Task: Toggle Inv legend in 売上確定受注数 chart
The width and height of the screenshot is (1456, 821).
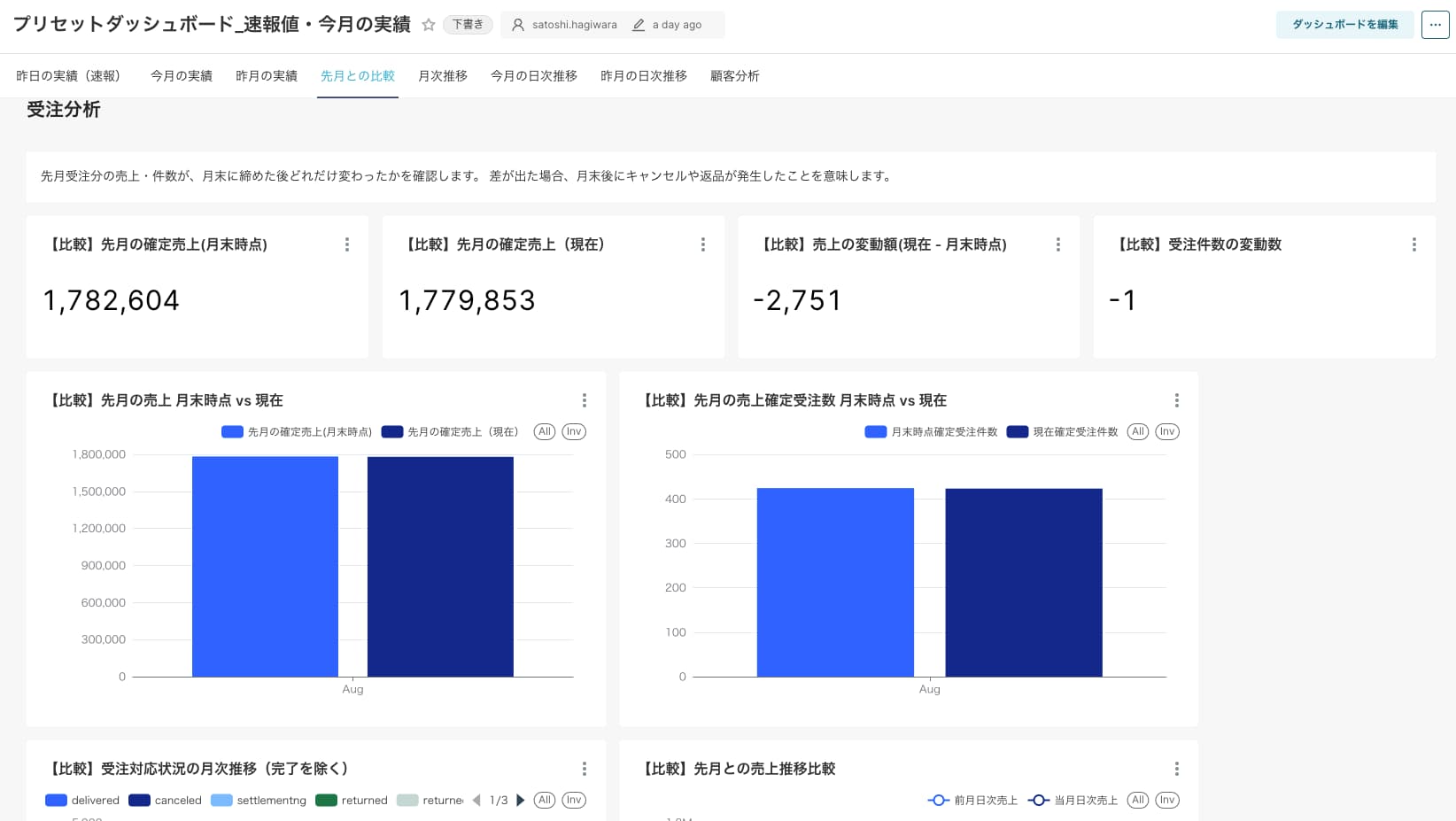Action: (x=1167, y=432)
